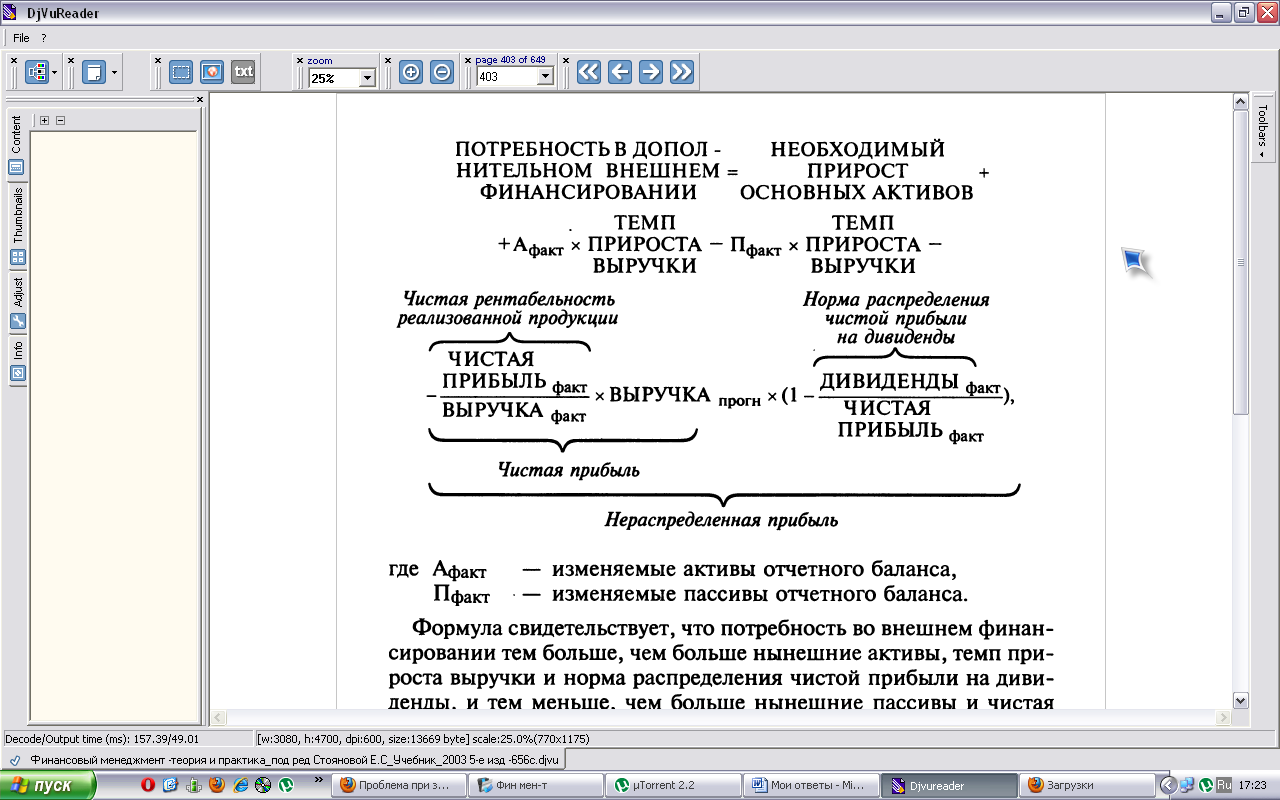Click the Thumbnails grid icon

click(x=17, y=257)
